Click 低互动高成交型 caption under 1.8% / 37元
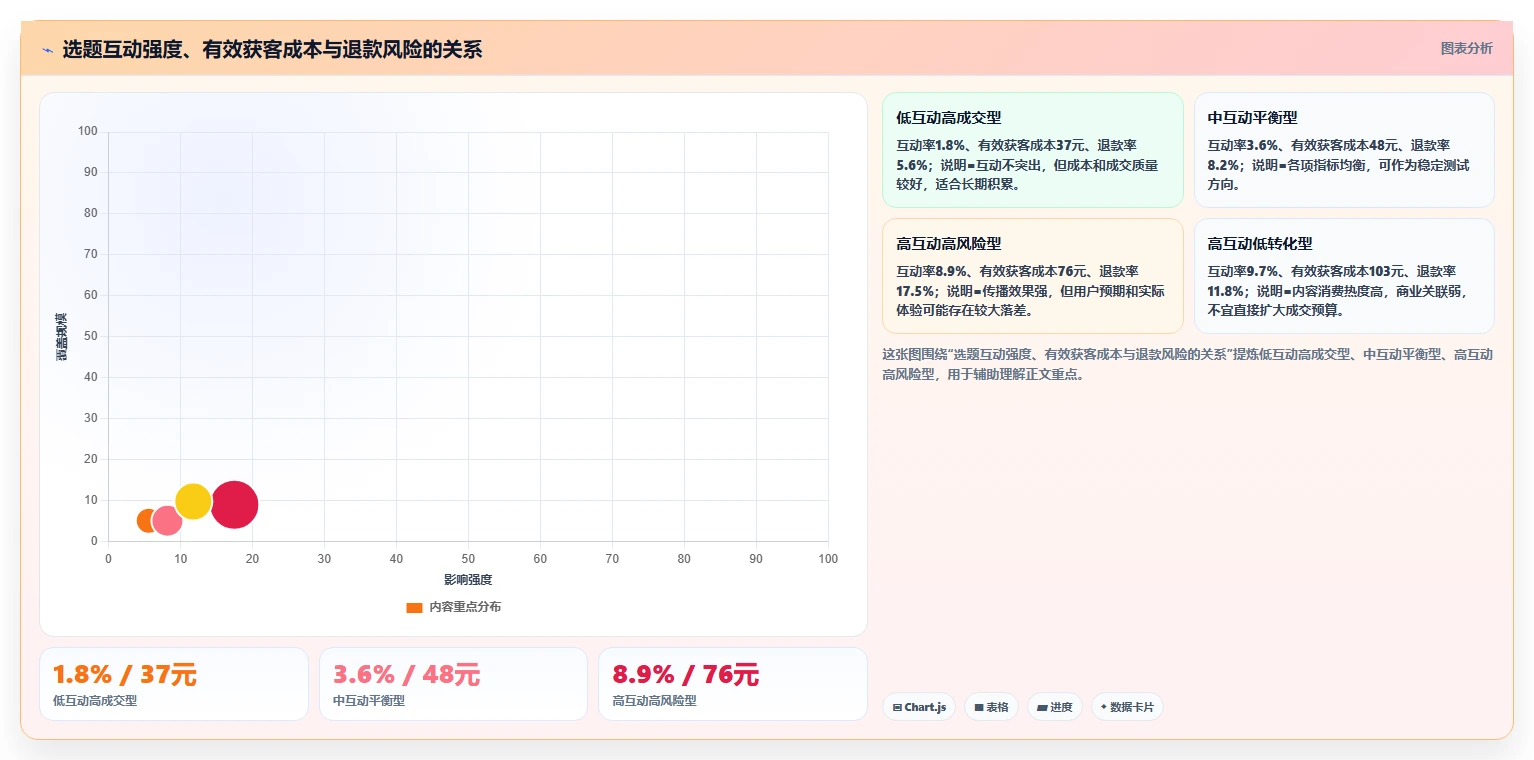 click(x=95, y=701)
